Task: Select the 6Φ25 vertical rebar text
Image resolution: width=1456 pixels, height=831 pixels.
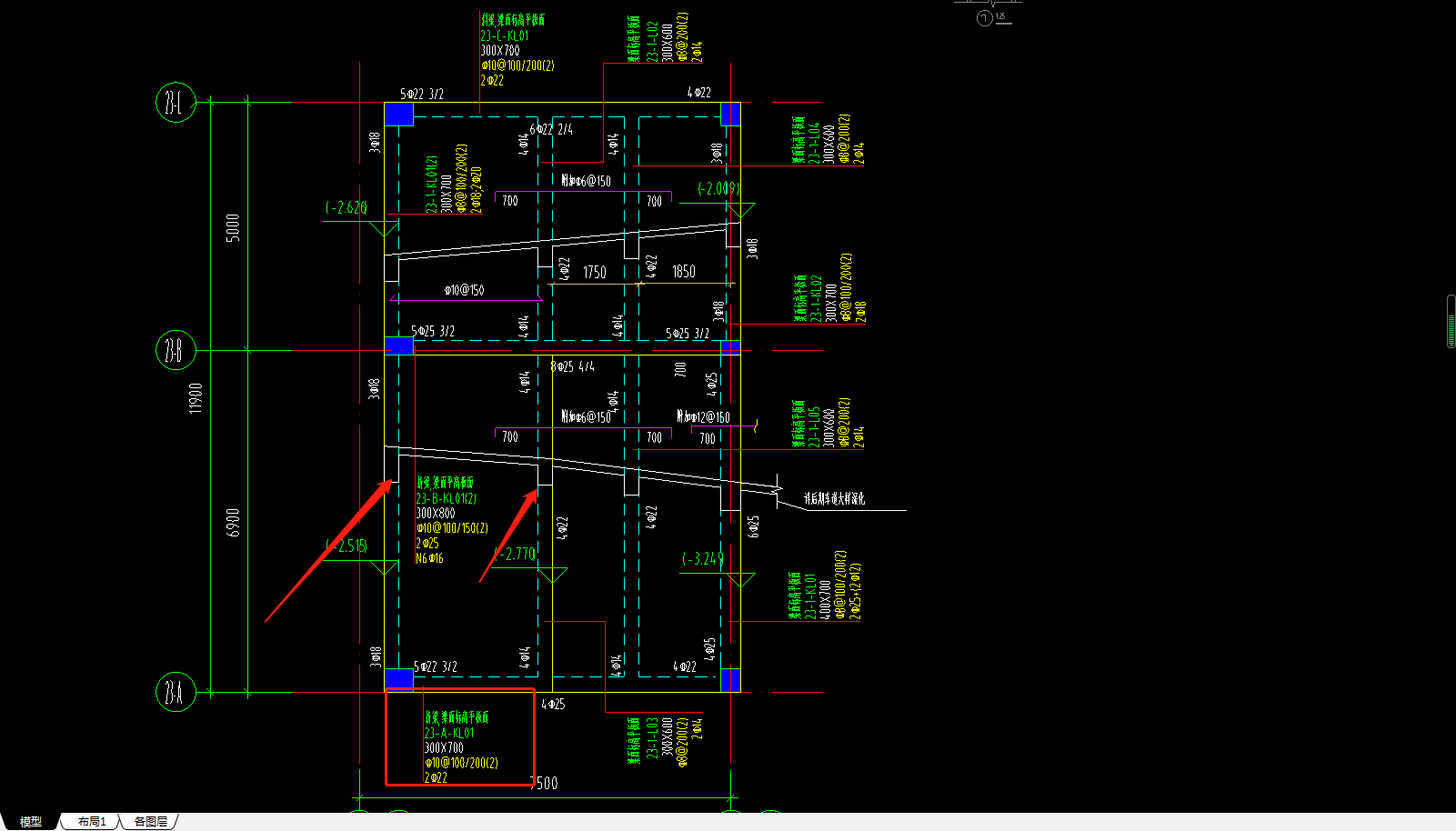Action: pyautogui.click(x=753, y=526)
